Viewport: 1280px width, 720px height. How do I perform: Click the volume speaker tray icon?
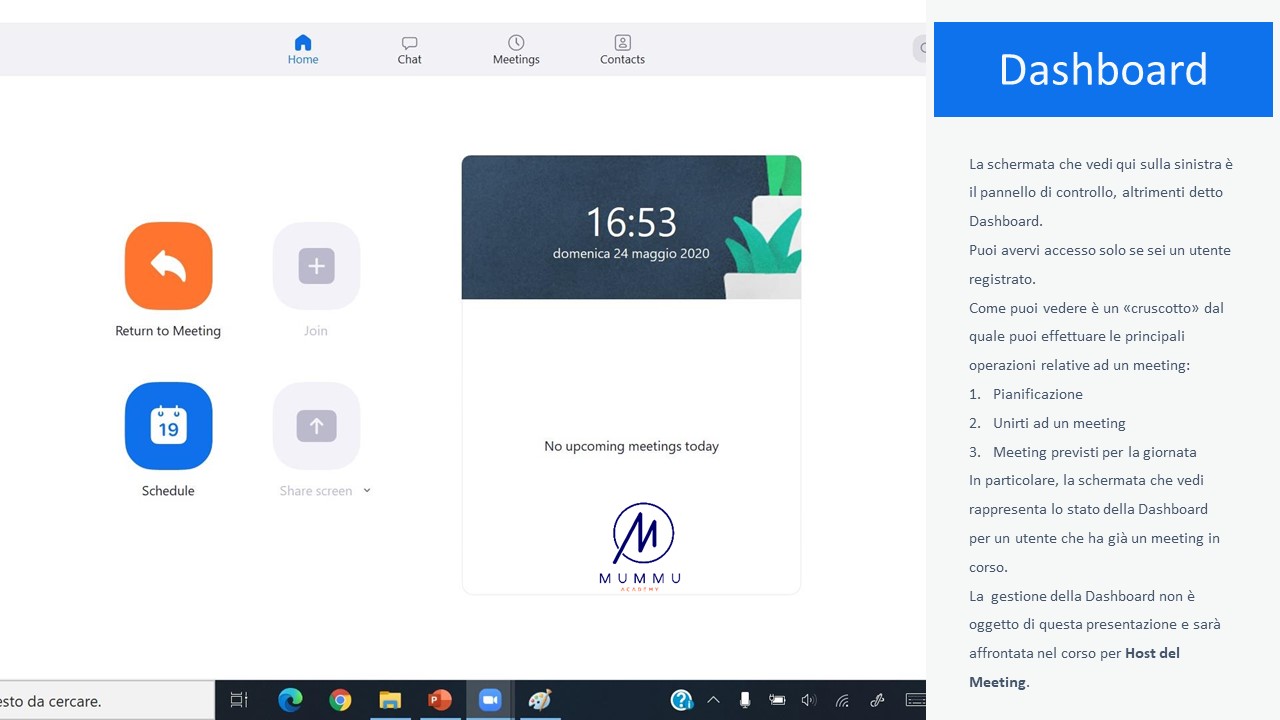click(x=809, y=701)
